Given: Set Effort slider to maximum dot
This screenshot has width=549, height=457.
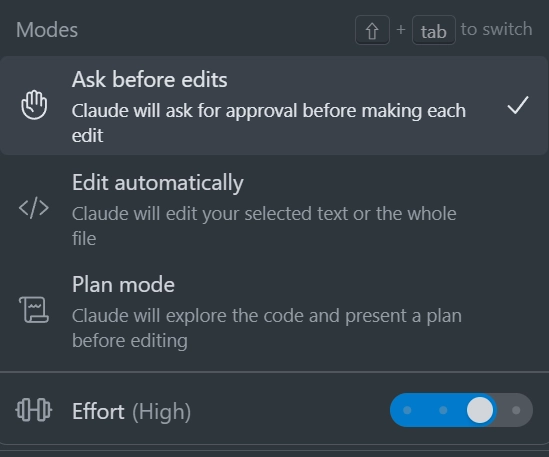Looking at the screenshot, I should 516,410.
